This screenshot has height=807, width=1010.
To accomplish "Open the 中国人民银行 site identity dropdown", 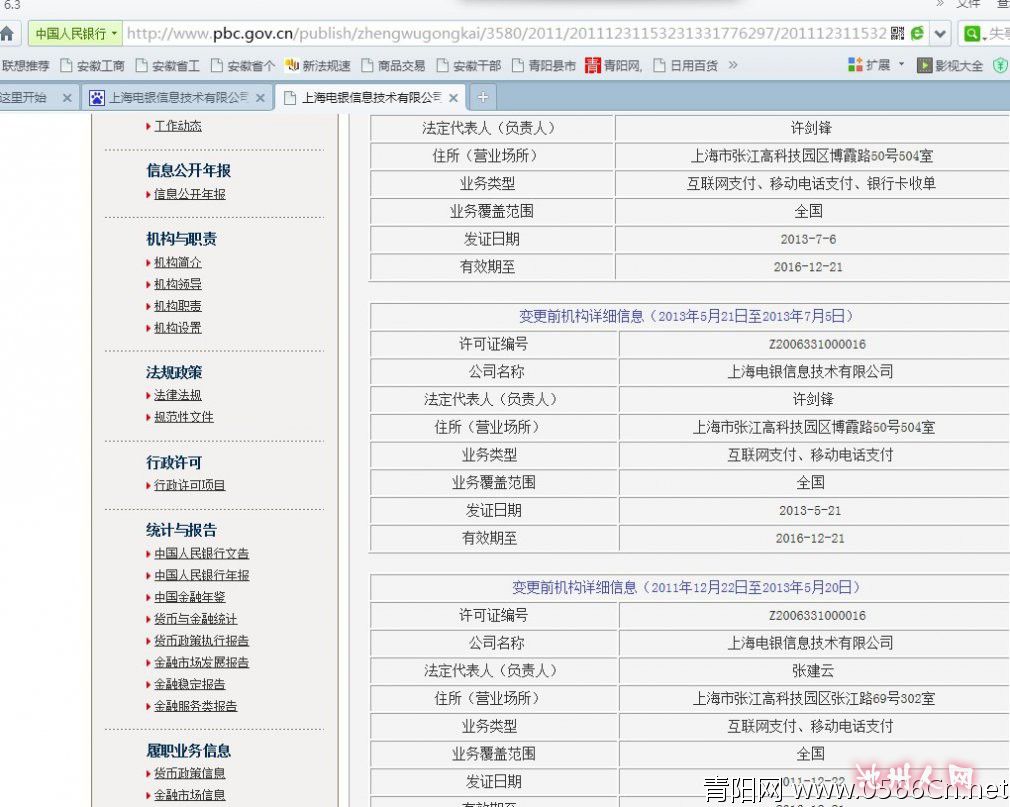I will point(75,33).
